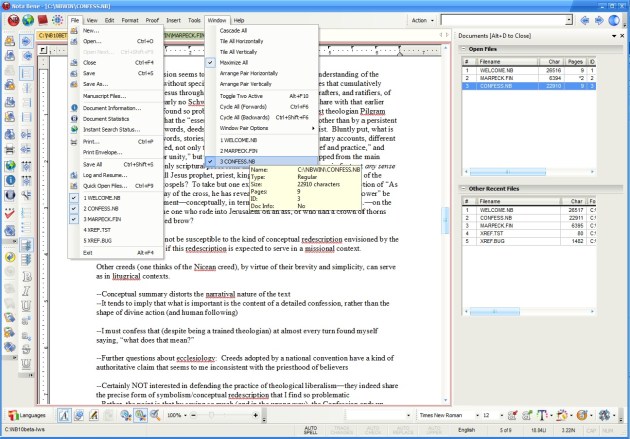This screenshot has height=439, width=630.
Task: Click the Other Recent Files horizontal scrollbar
Action: pyautogui.click(x=495, y=311)
